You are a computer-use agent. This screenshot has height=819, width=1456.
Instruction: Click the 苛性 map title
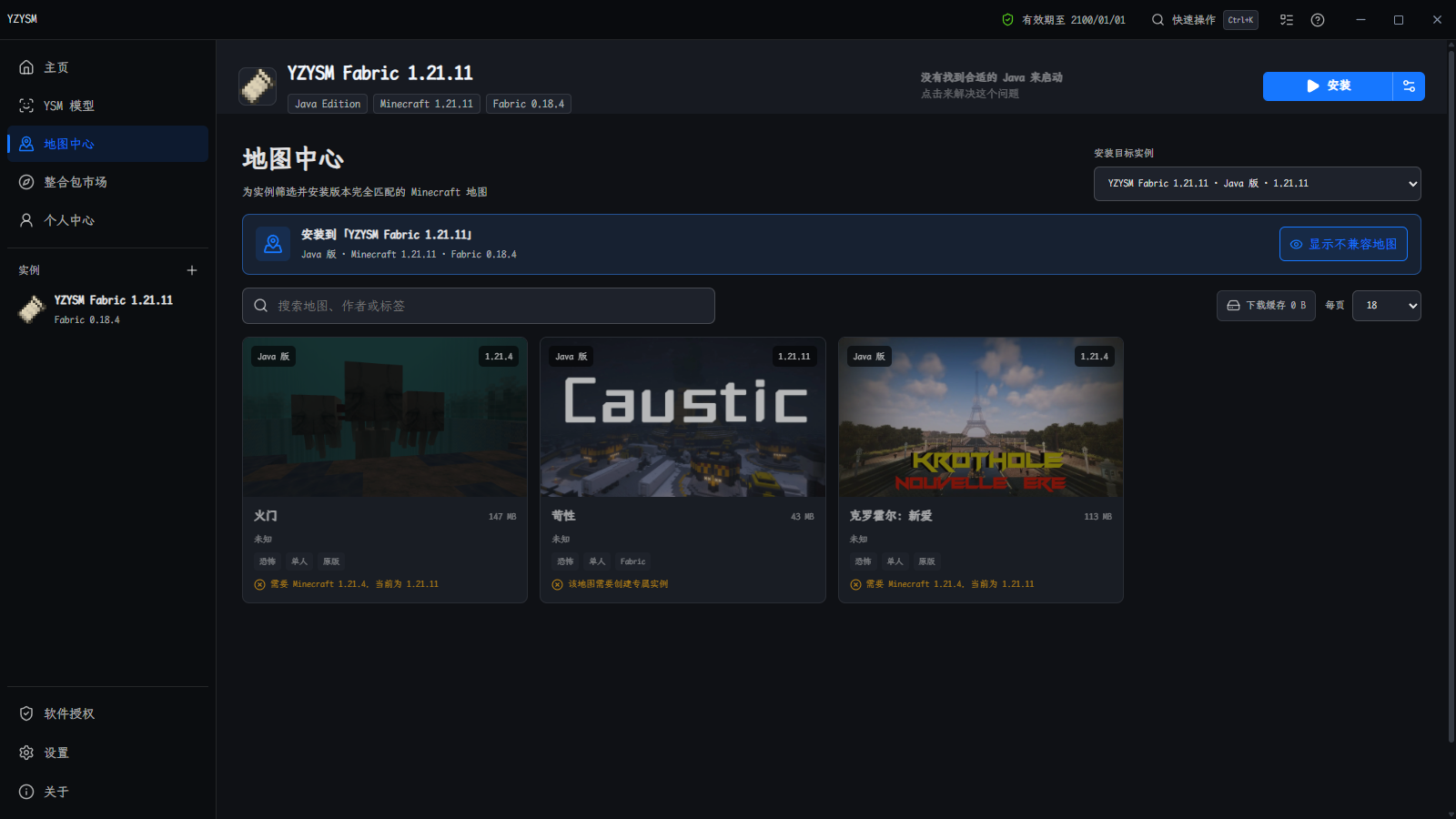pyautogui.click(x=563, y=516)
